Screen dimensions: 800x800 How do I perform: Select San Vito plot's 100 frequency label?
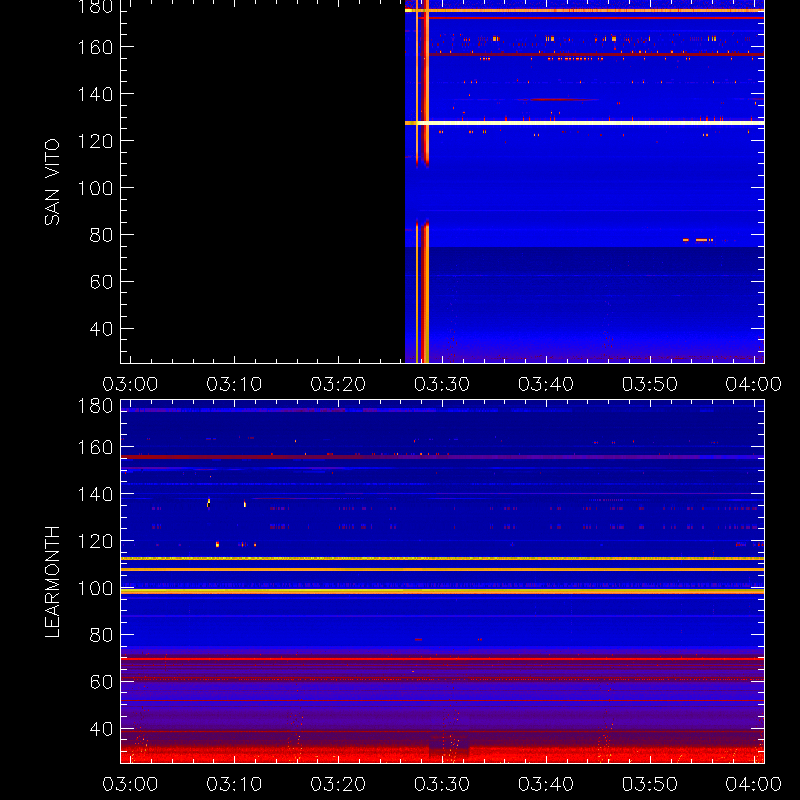tap(95, 188)
